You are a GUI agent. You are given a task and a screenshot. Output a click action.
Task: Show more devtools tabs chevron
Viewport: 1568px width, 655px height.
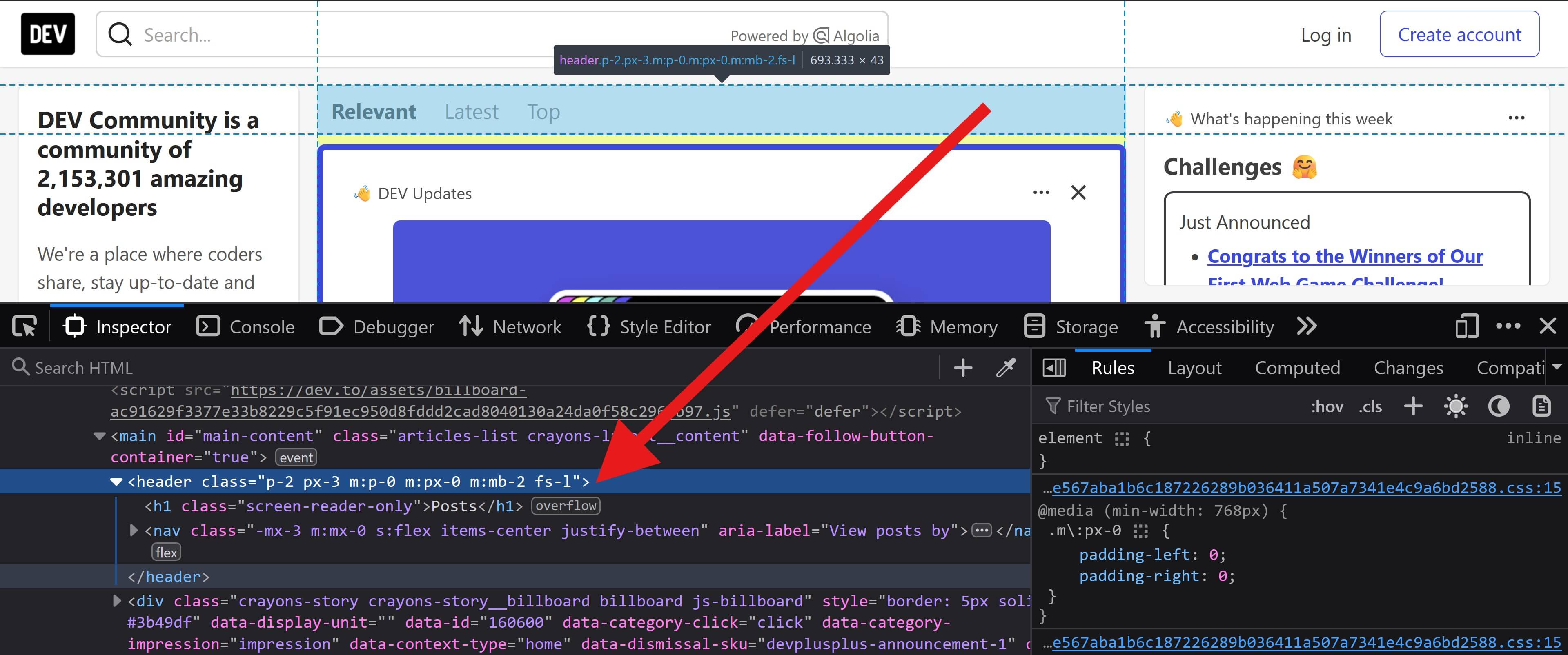pos(1306,326)
